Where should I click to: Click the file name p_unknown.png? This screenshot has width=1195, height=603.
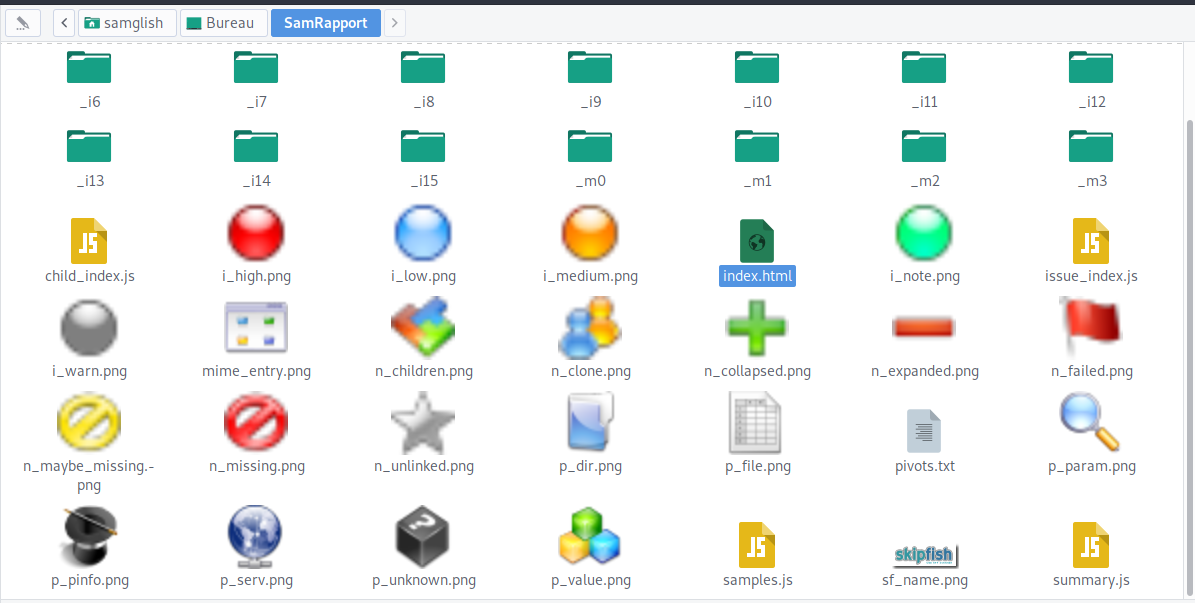(x=424, y=580)
